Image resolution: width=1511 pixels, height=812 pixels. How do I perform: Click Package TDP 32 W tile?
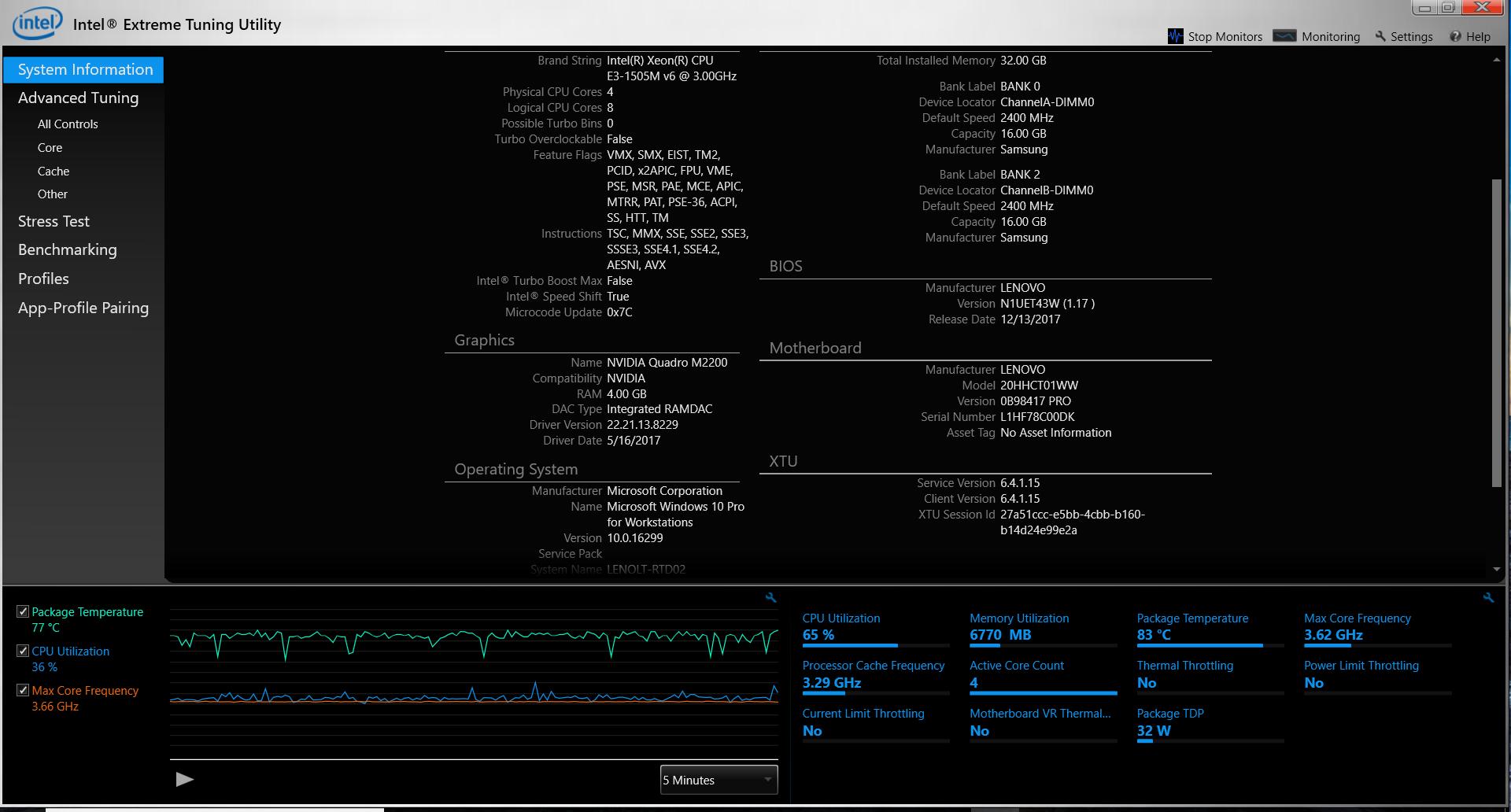point(1210,725)
